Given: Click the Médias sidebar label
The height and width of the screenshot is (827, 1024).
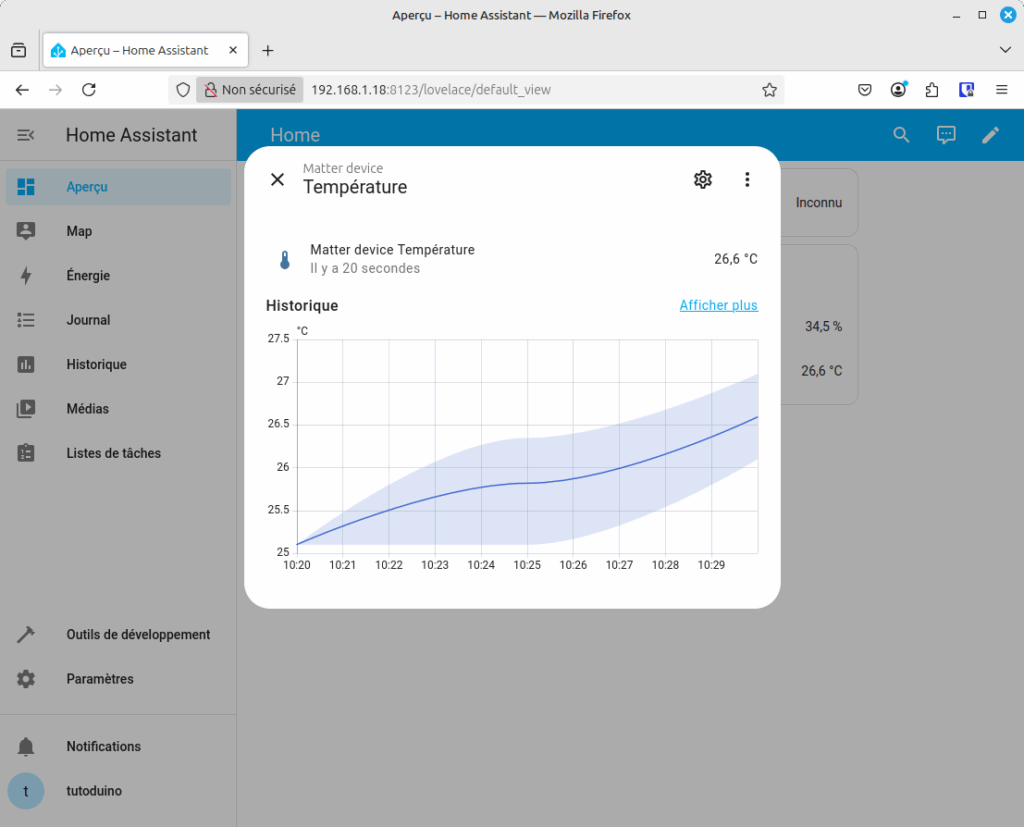Looking at the screenshot, I should [88, 408].
